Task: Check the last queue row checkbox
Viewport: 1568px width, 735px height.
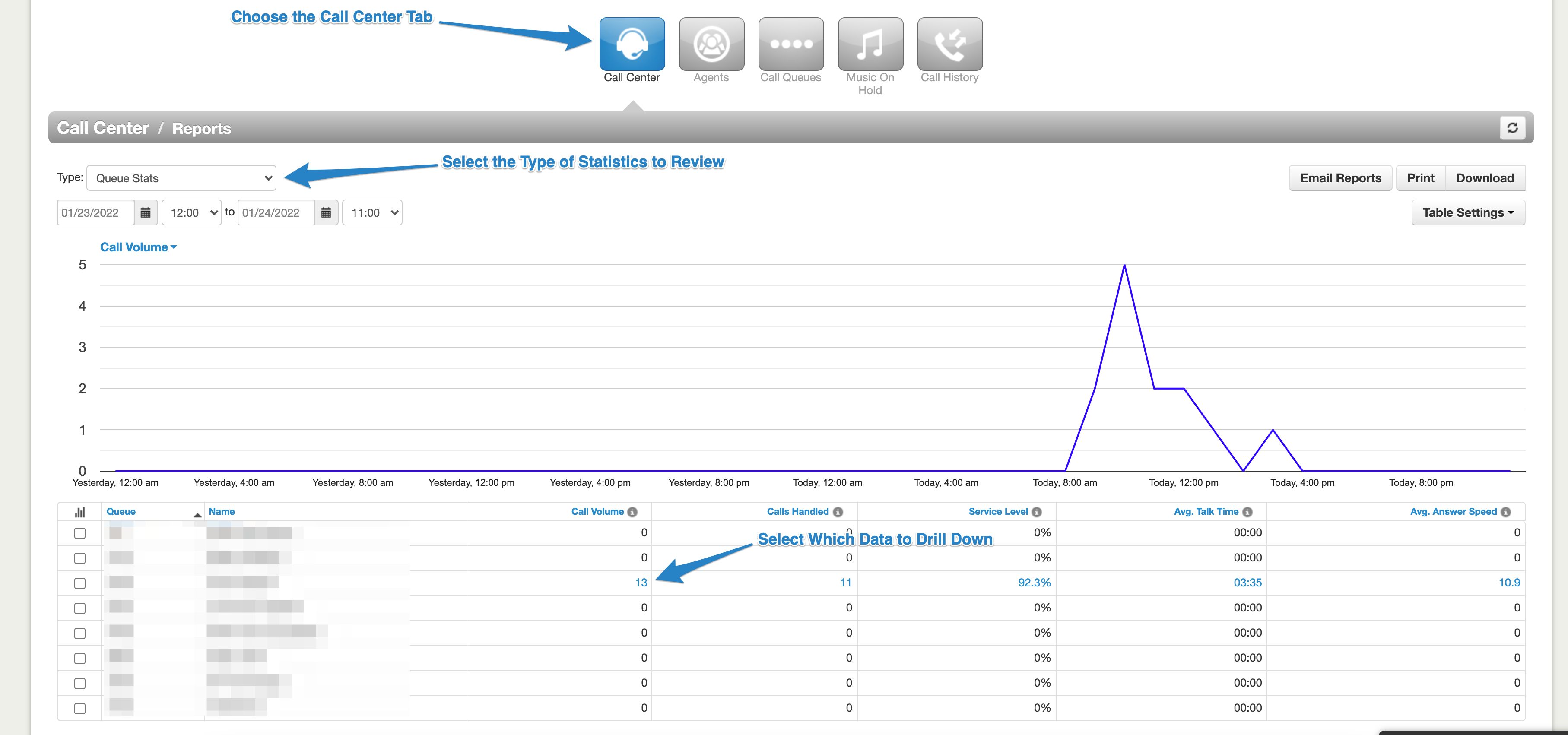Action: 80,708
